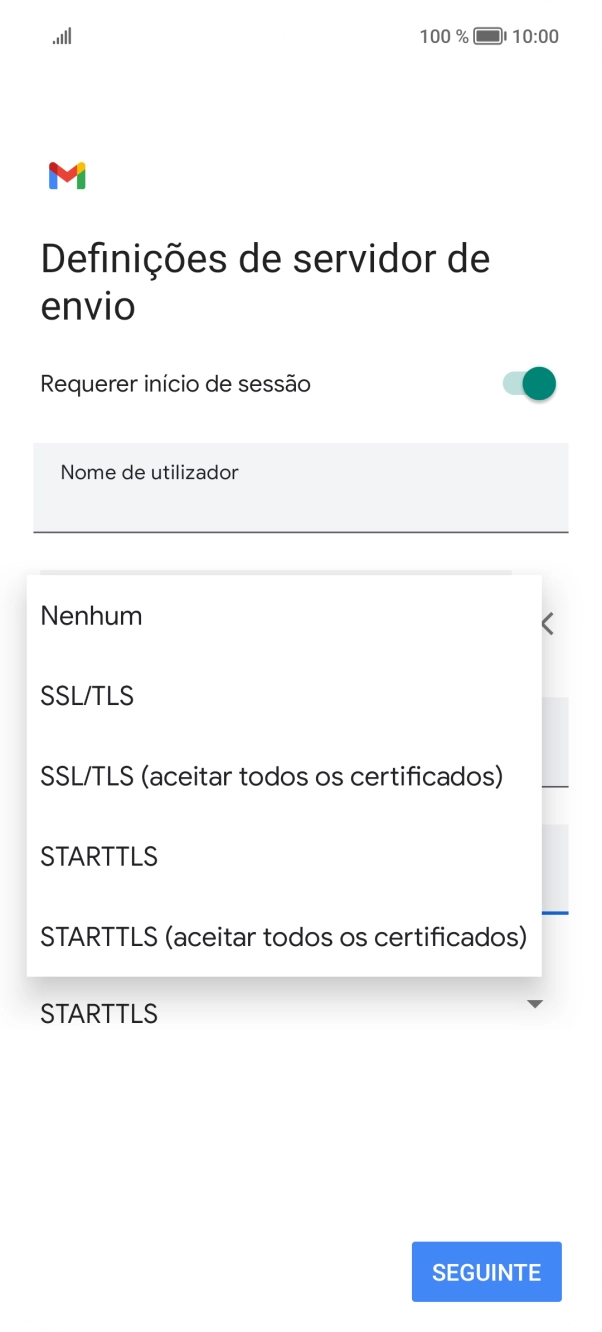Screen dimensions: 602x1332
Task: Pick STARTTLS aceitar todos os certificados
Action: tap(283, 937)
